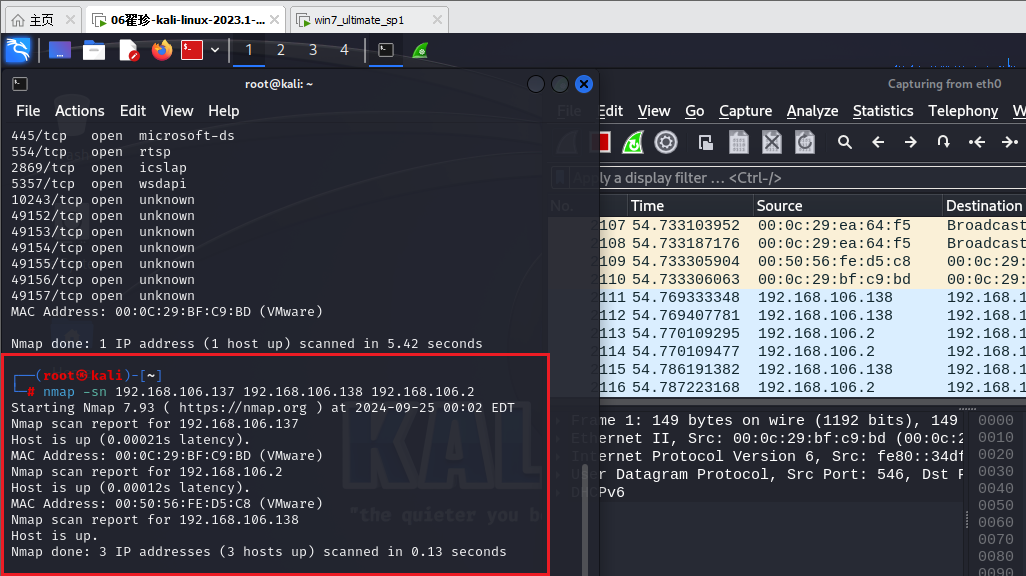Open Wireshark Capture menu
1026x576 pixels.
click(x=745, y=111)
